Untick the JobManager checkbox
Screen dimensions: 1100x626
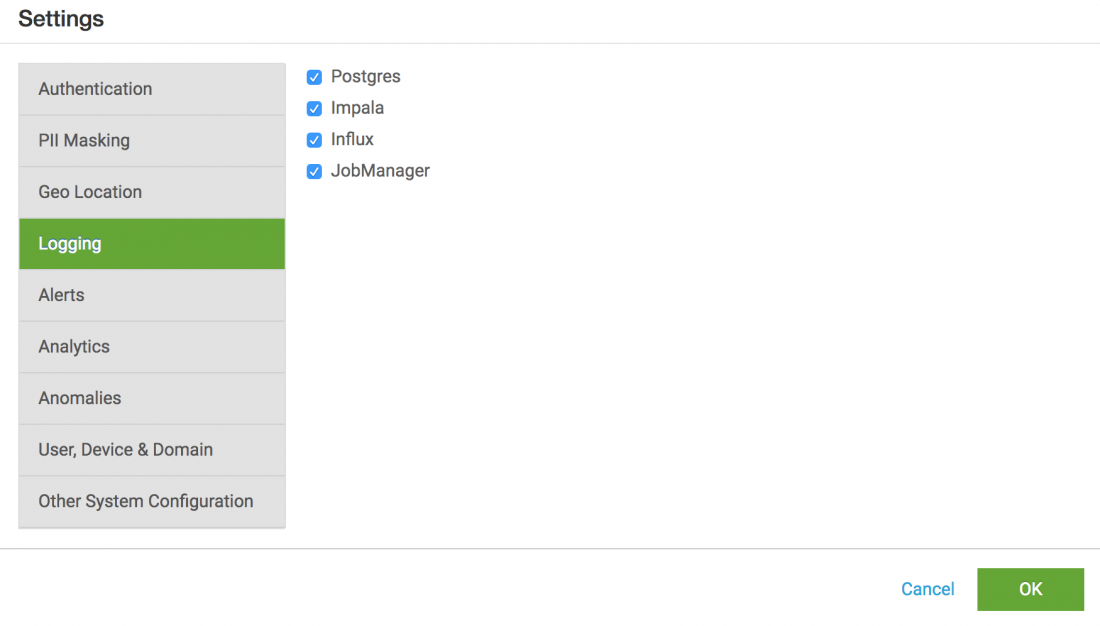314,172
